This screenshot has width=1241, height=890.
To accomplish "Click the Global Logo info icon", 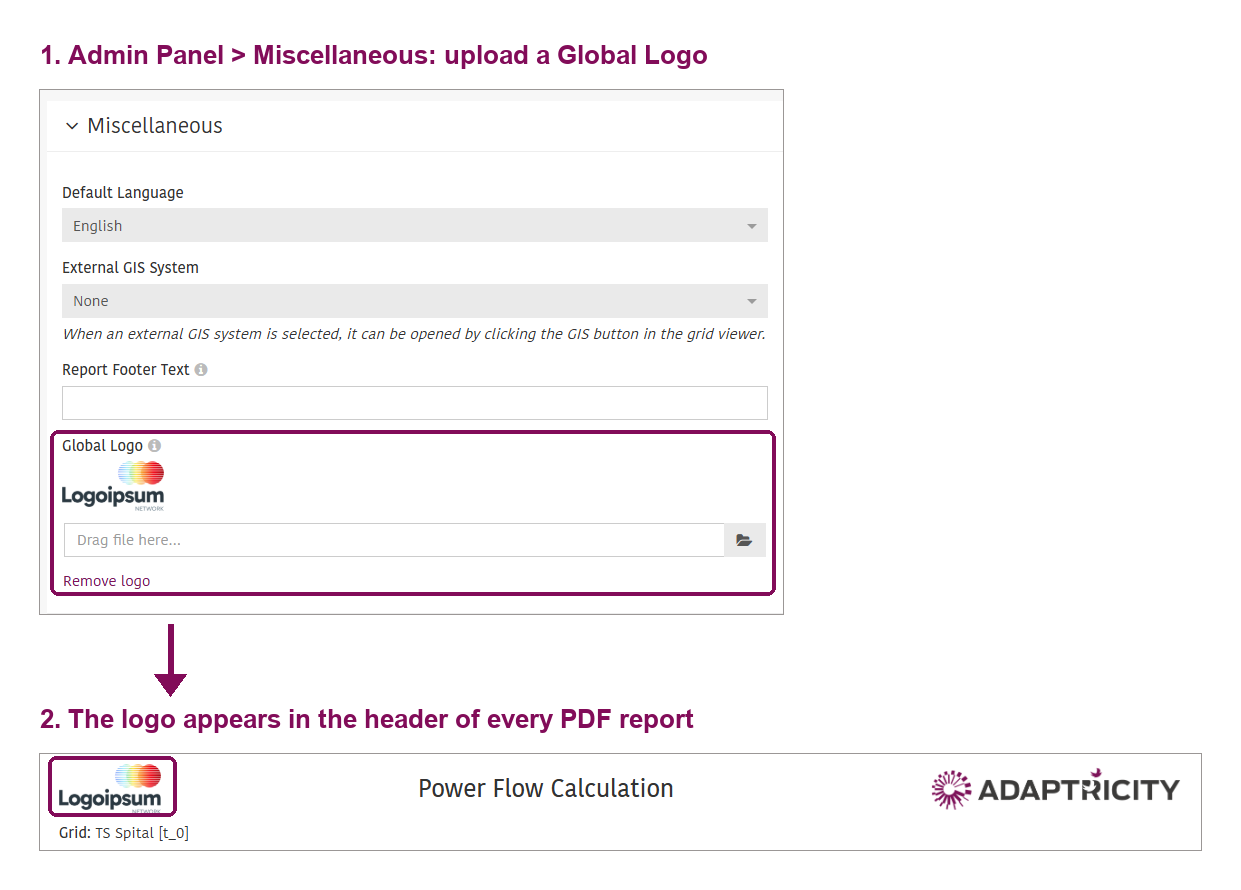I will 154,446.
